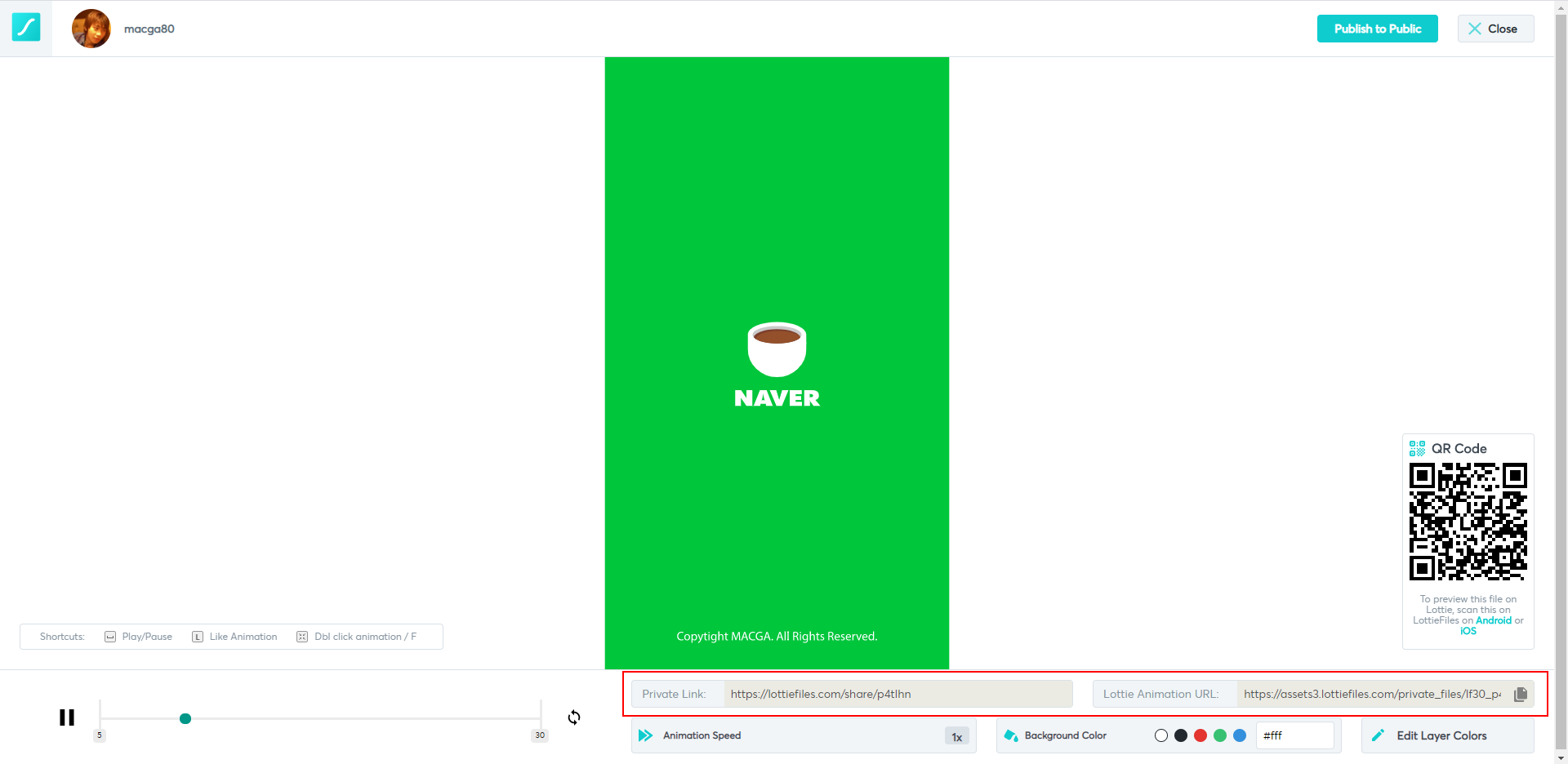
Task: Select the Lottie Animation URL field
Action: pos(1372,694)
